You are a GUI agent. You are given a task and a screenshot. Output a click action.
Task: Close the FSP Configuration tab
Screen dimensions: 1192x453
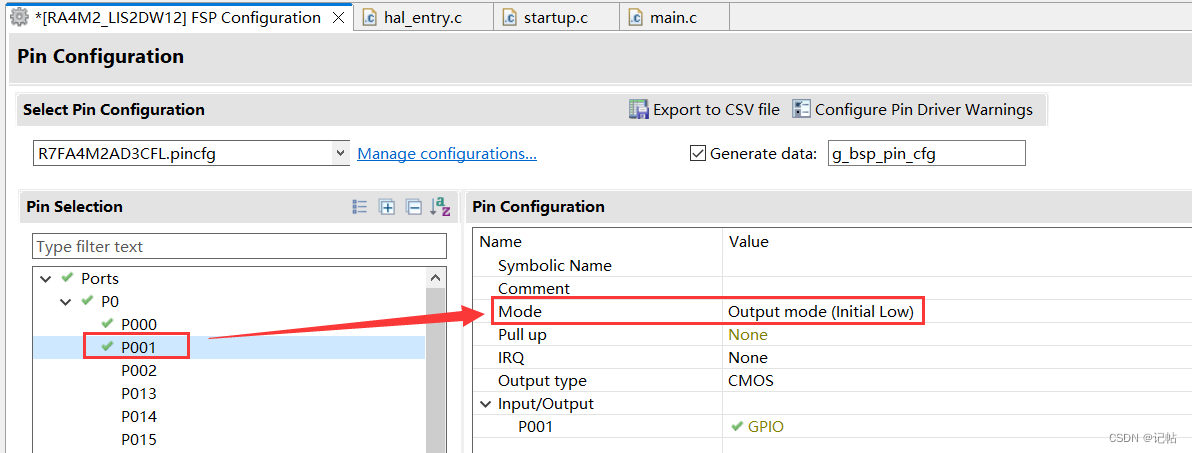pyautogui.click(x=338, y=18)
